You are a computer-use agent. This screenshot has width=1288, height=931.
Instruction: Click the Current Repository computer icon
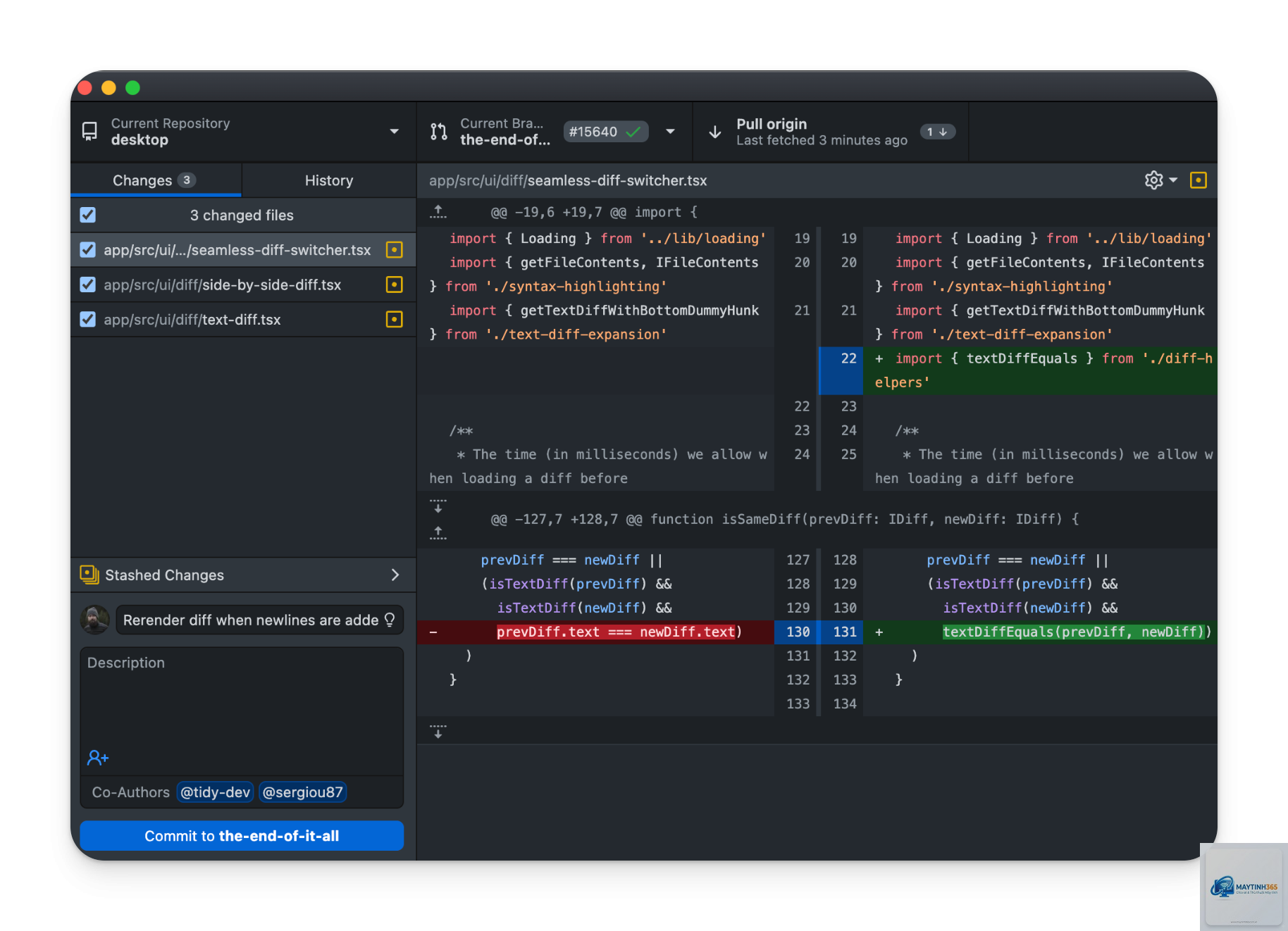[89, 132]
